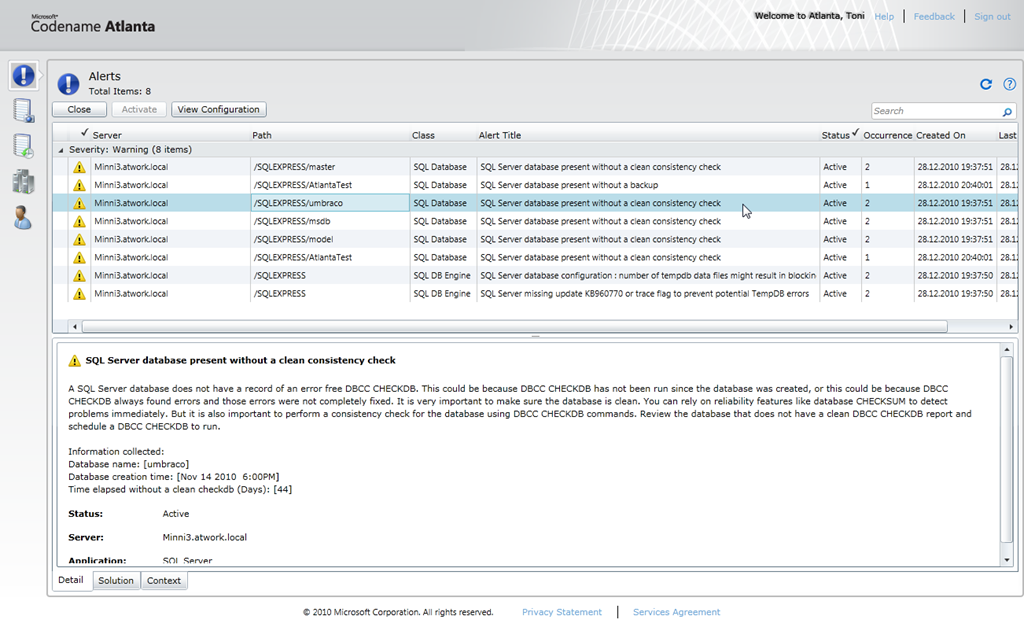This screenshot has height=627, width=1024.
Task: Collapse the Severity: Warning group
Action: (62, 150)
